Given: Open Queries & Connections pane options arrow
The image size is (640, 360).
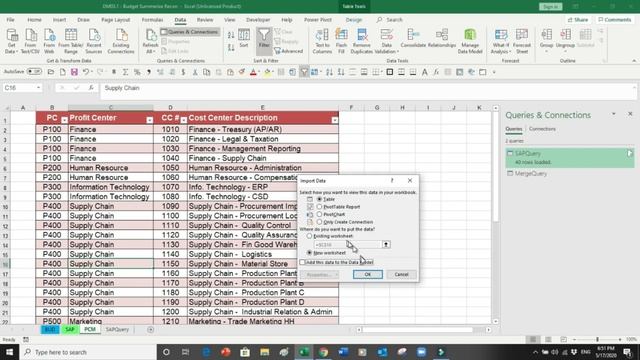Looking at the screenshot, I should [x=613, y=114].
